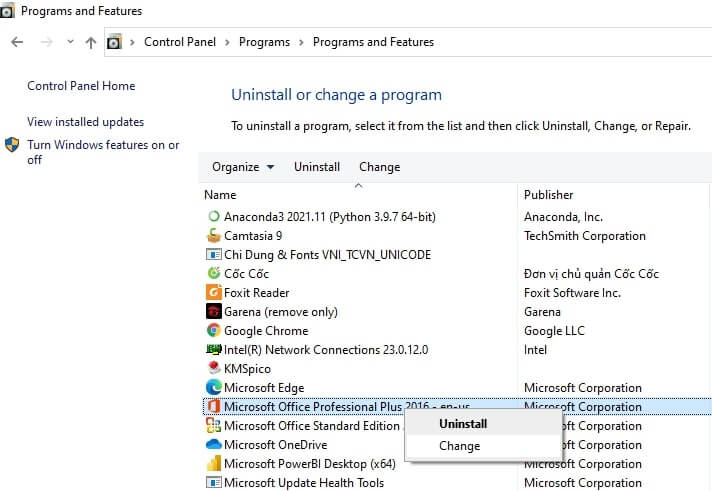Viewport: 712px width, 491px height.
Task: Go to Programs in breadcrumb
Action: tap(264, 42)
